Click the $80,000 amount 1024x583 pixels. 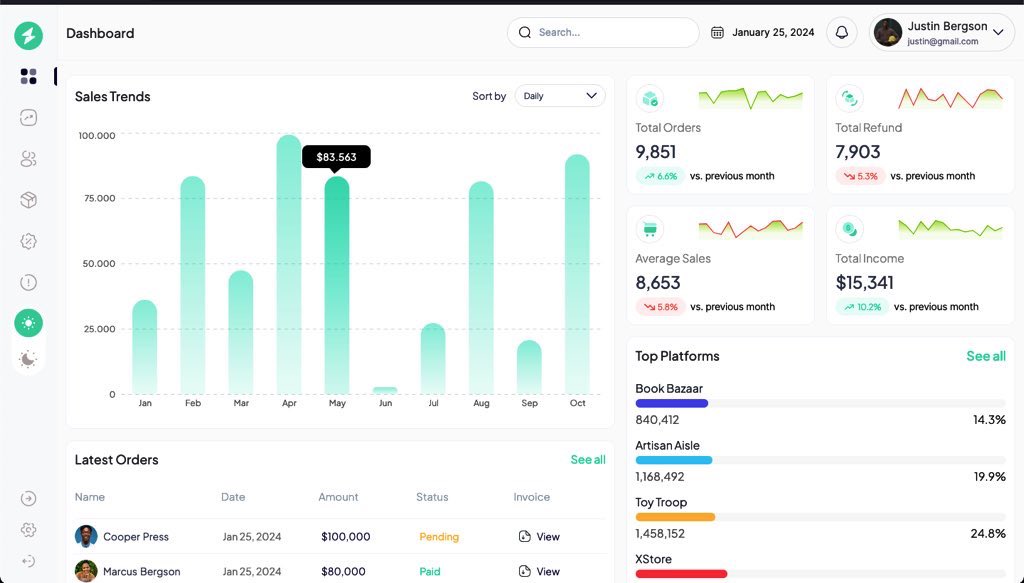(343, 571)
